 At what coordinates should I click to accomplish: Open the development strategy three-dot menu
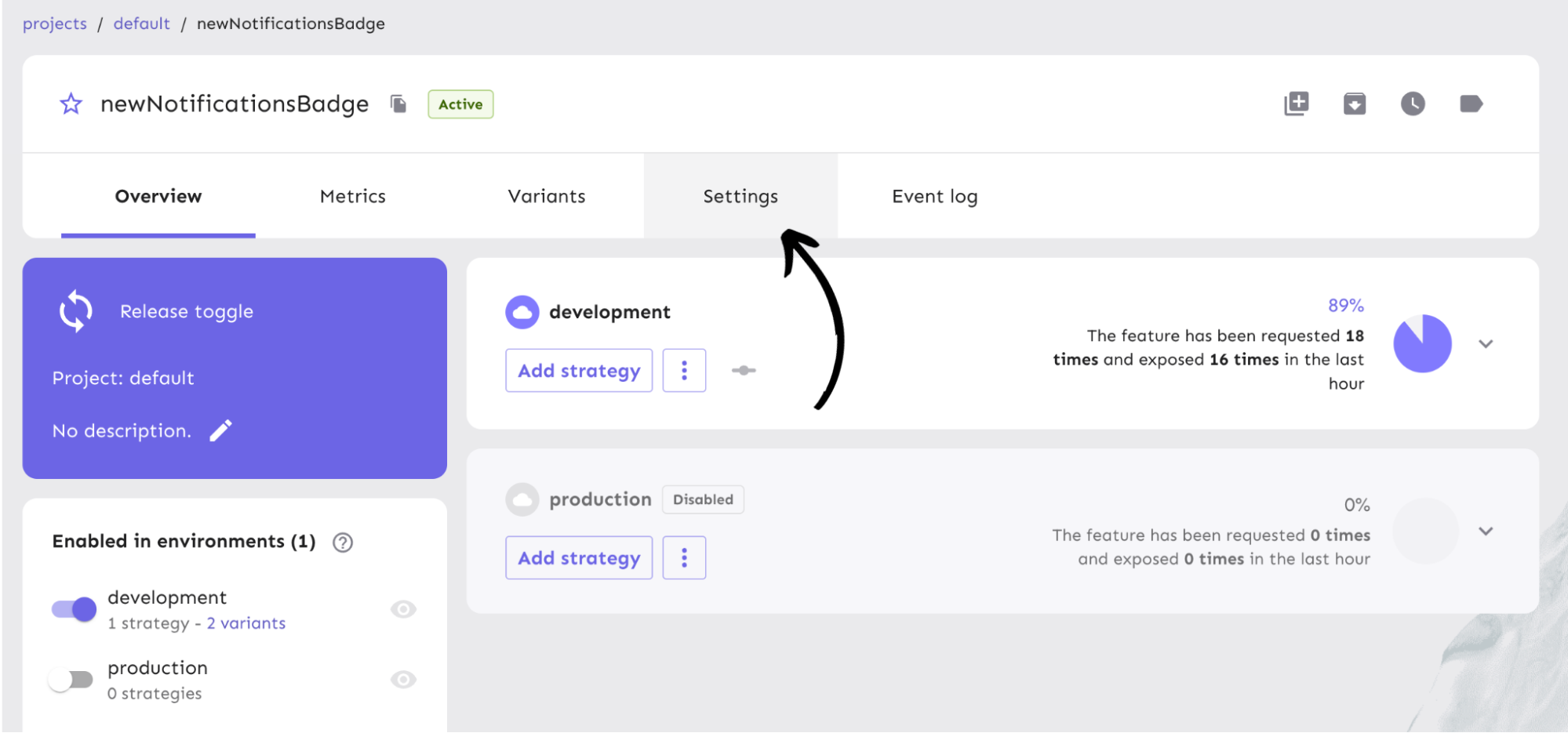coord(684,370)
